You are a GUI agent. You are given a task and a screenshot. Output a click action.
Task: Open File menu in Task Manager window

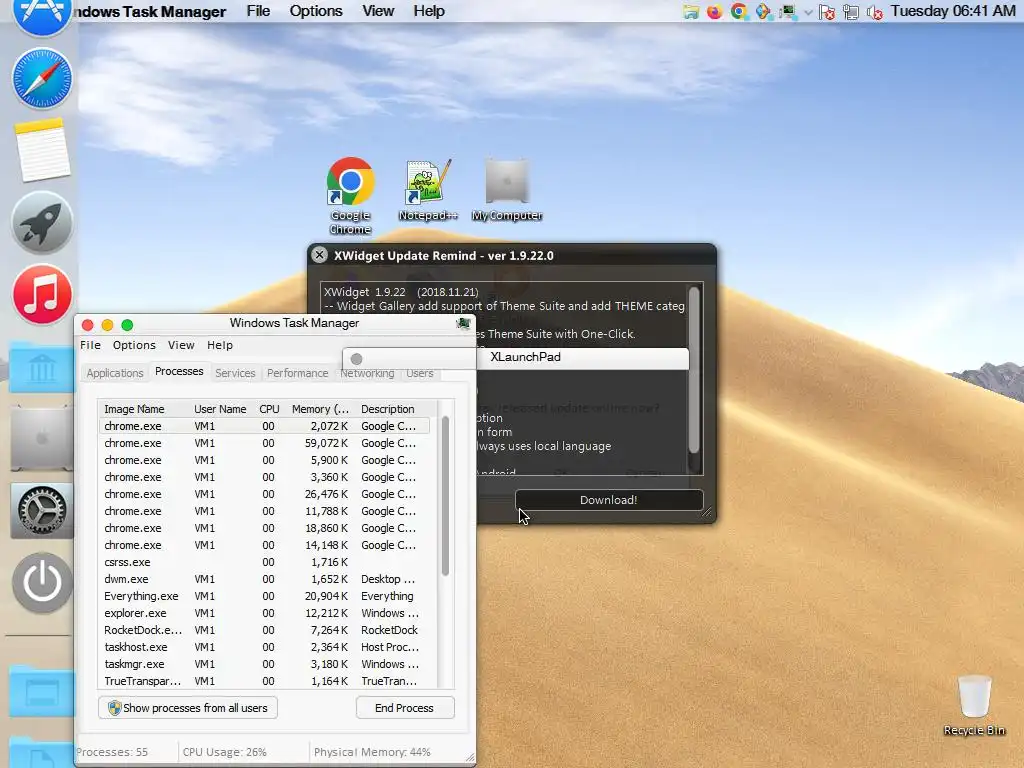pos(90,345)
